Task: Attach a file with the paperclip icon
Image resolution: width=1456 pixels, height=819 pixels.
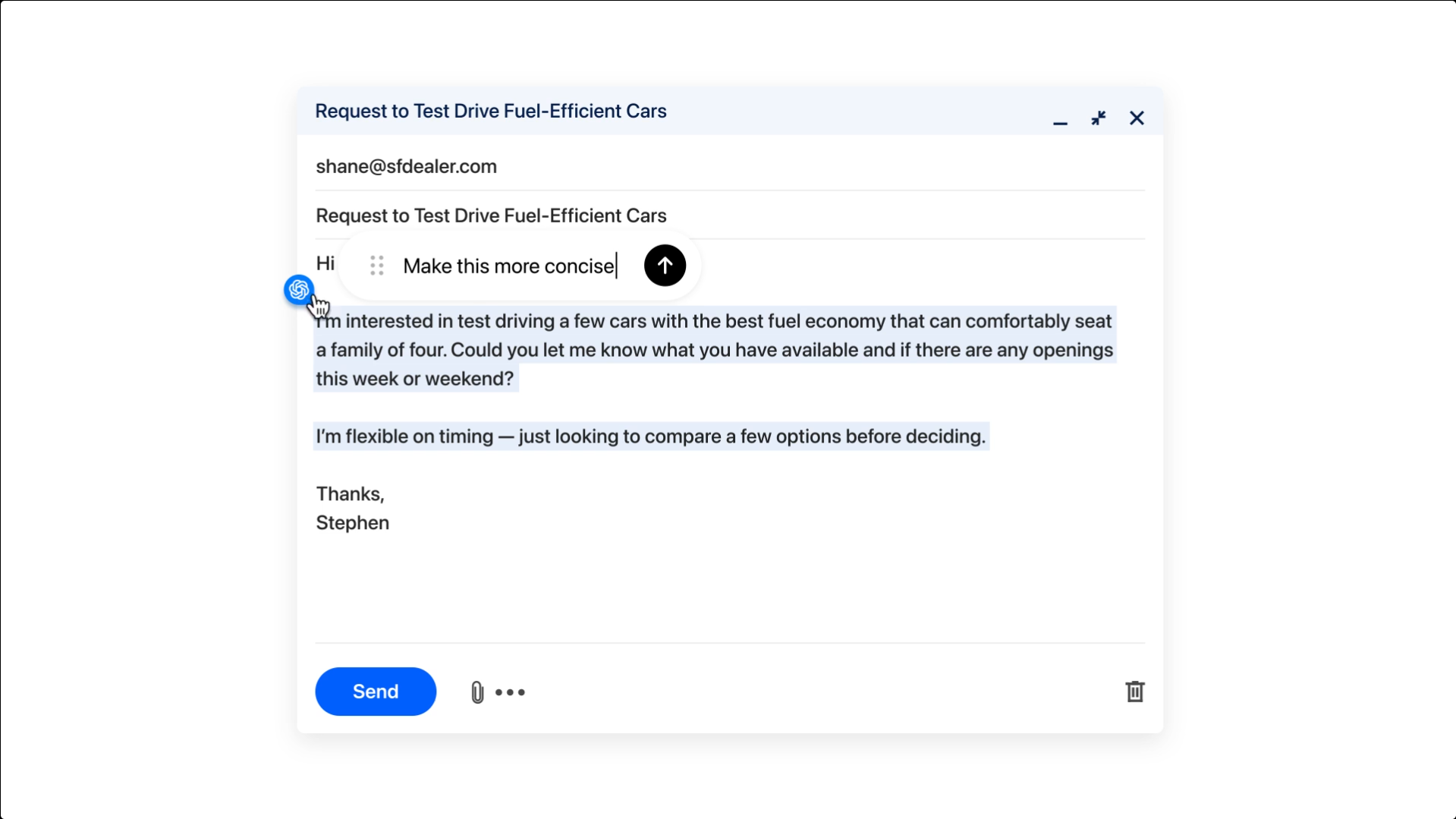Action: click(x=477, y=691)
